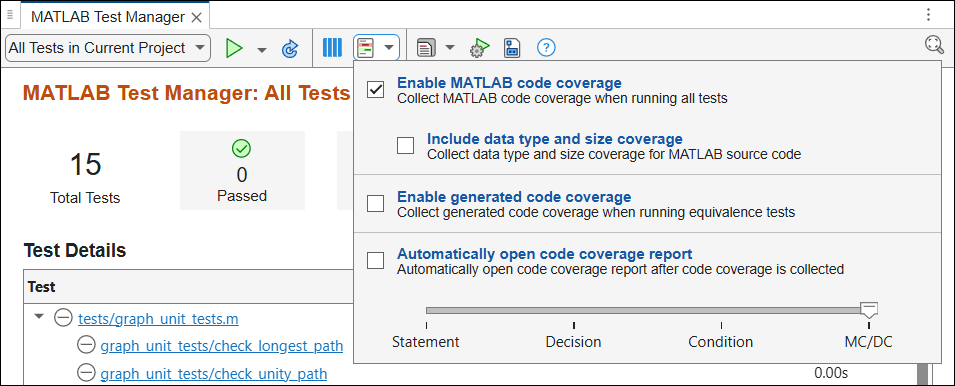Open graph_unit_tests/check_unity_path link
955x386 pixels.
(x=214, y=373)
